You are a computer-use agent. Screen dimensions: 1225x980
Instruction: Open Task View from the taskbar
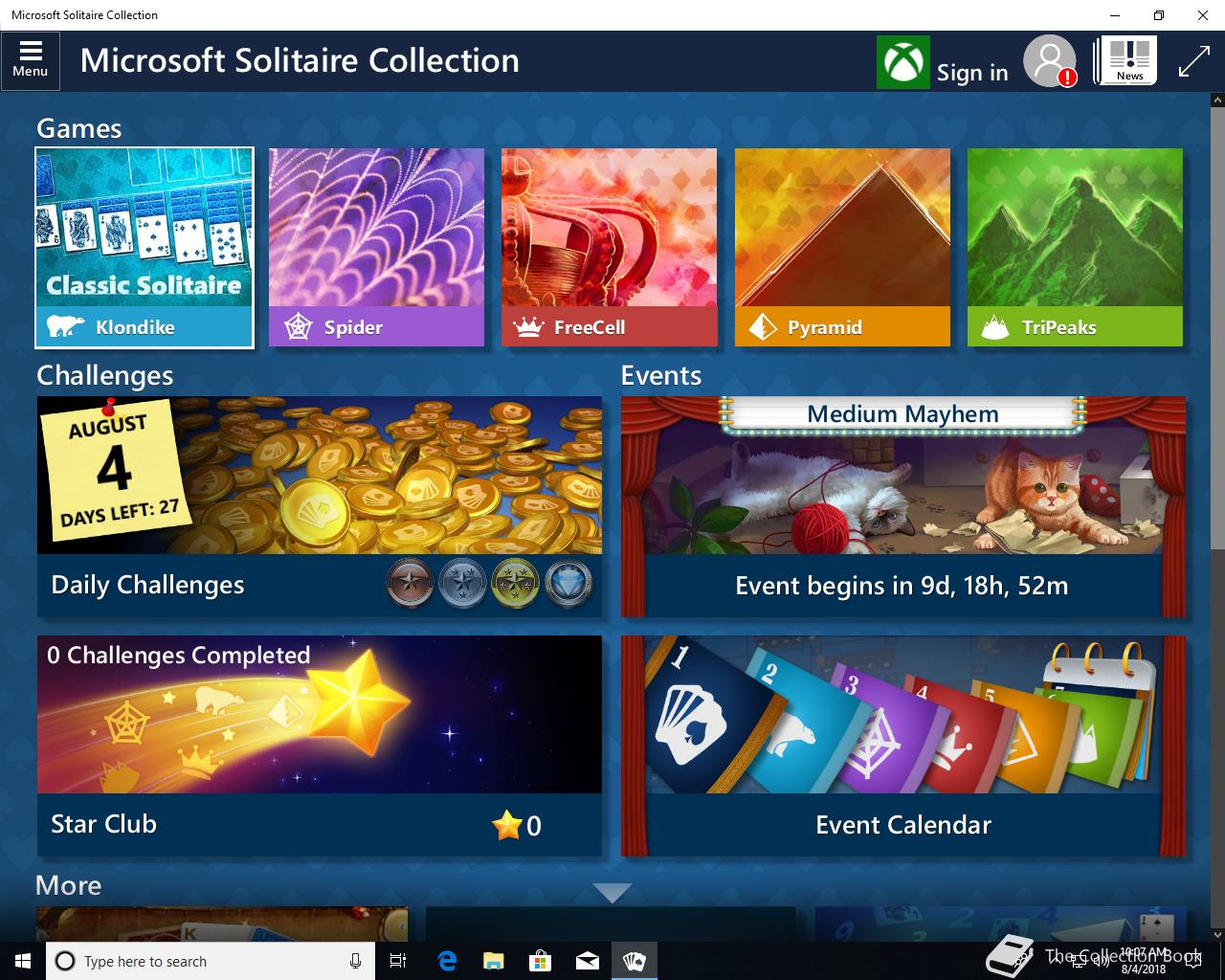pos(398,961)
